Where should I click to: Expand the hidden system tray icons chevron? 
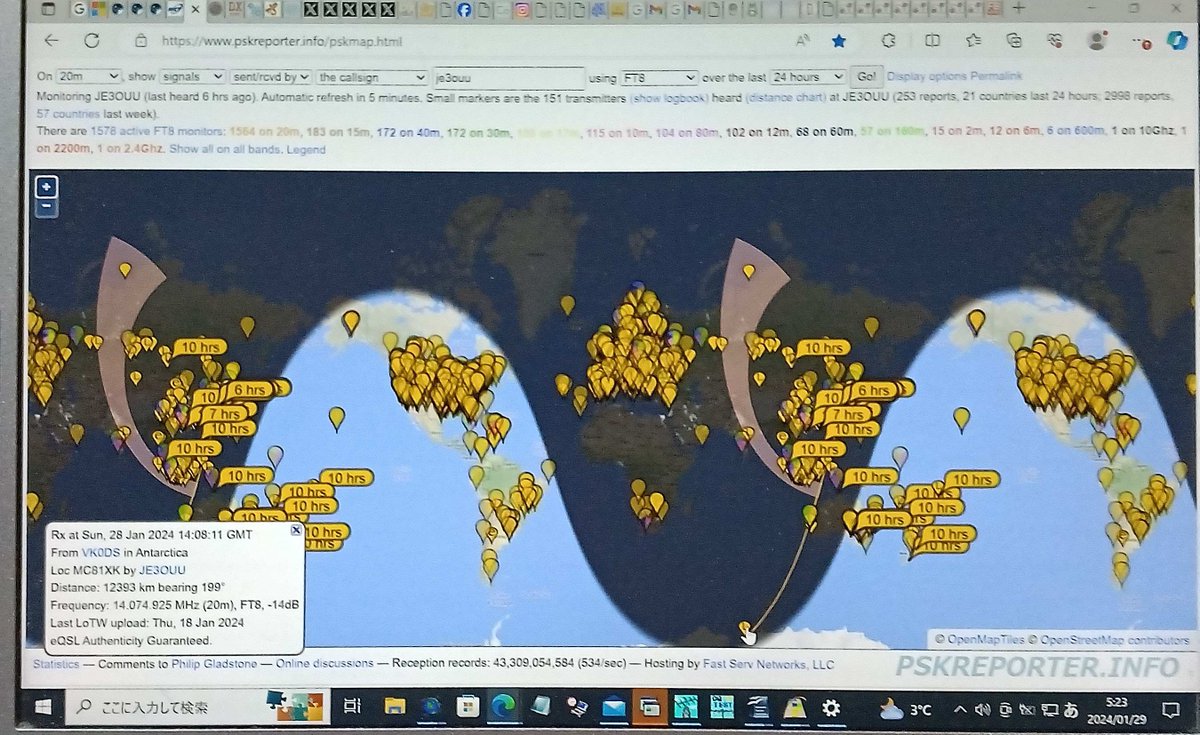[961, 709]
